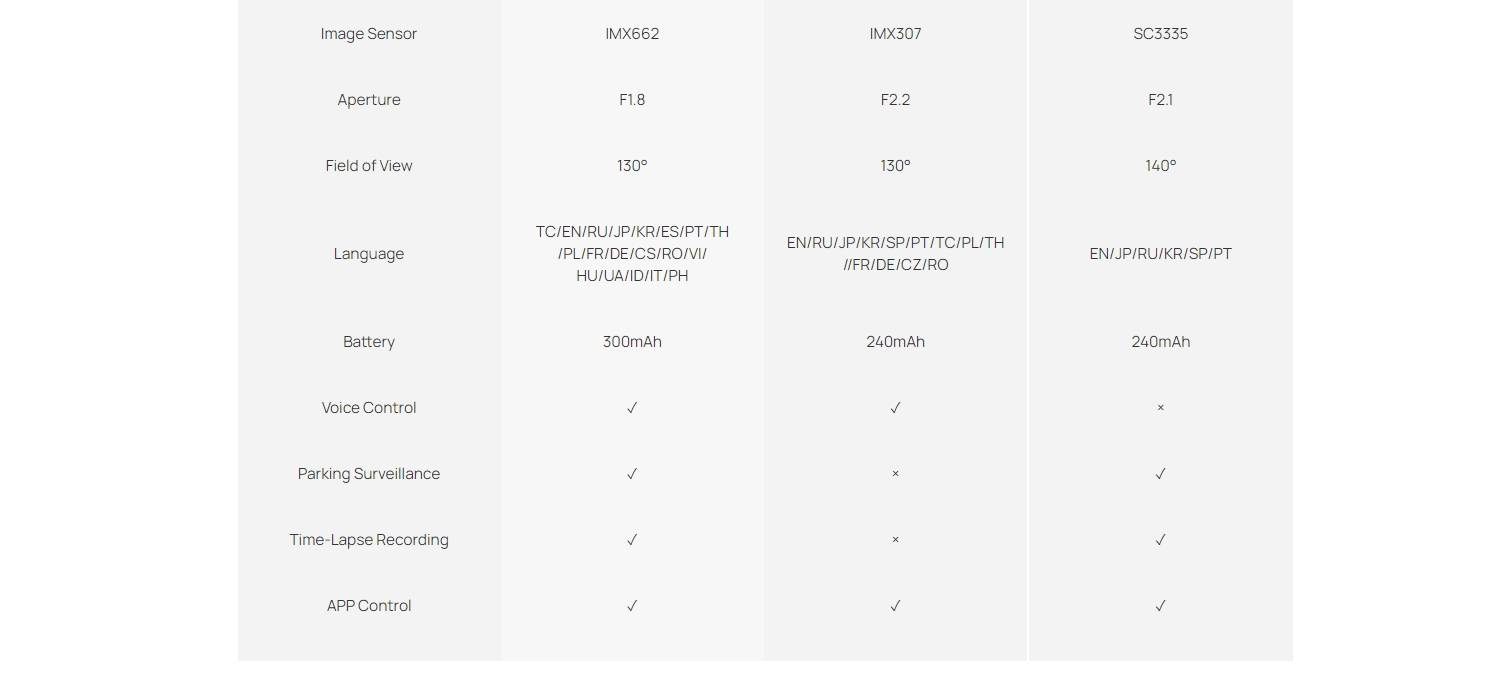1500x696 pixels.
Task: Click the 140° field of view value
Action: (x=1160, y=166)
